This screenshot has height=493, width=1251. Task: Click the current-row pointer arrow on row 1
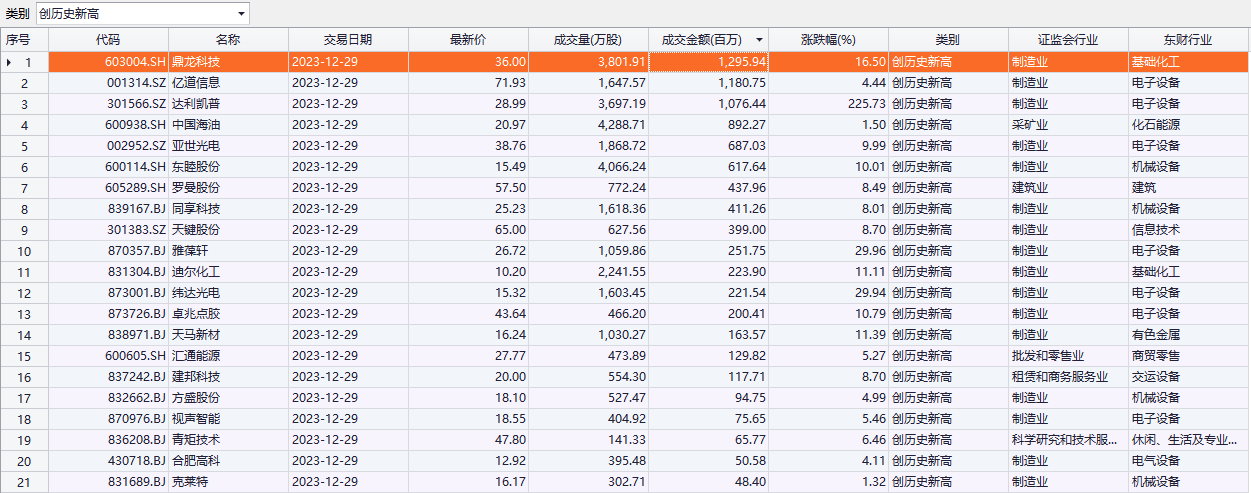pos(9,62)
